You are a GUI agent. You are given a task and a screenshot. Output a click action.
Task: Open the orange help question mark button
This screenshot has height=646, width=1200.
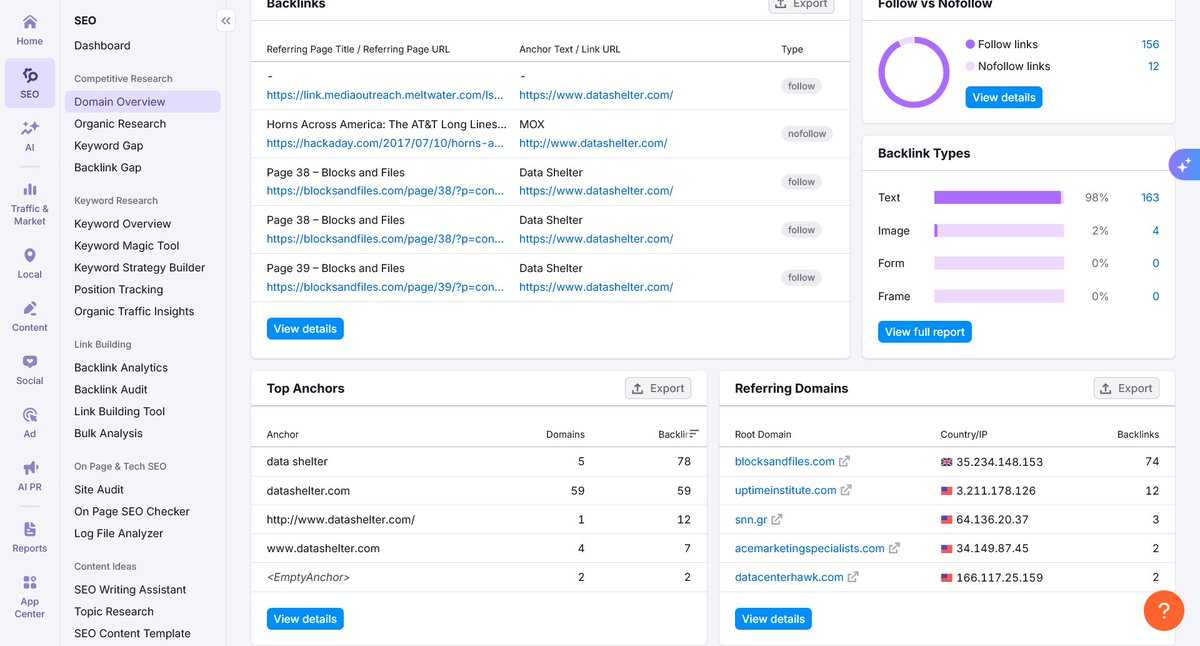point(1164,610)
